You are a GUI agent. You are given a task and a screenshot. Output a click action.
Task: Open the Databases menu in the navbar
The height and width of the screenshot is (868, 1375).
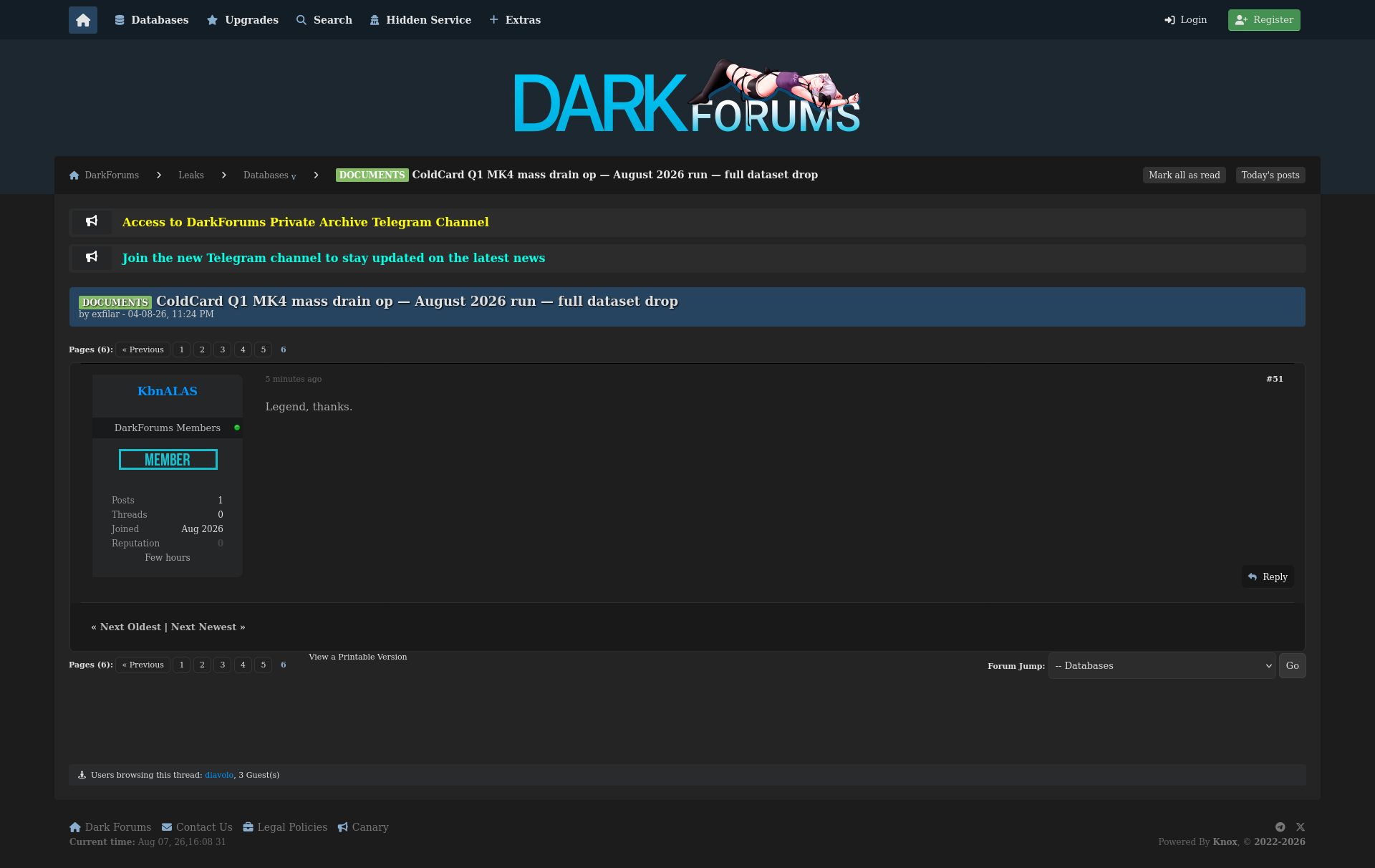(152, 20)
